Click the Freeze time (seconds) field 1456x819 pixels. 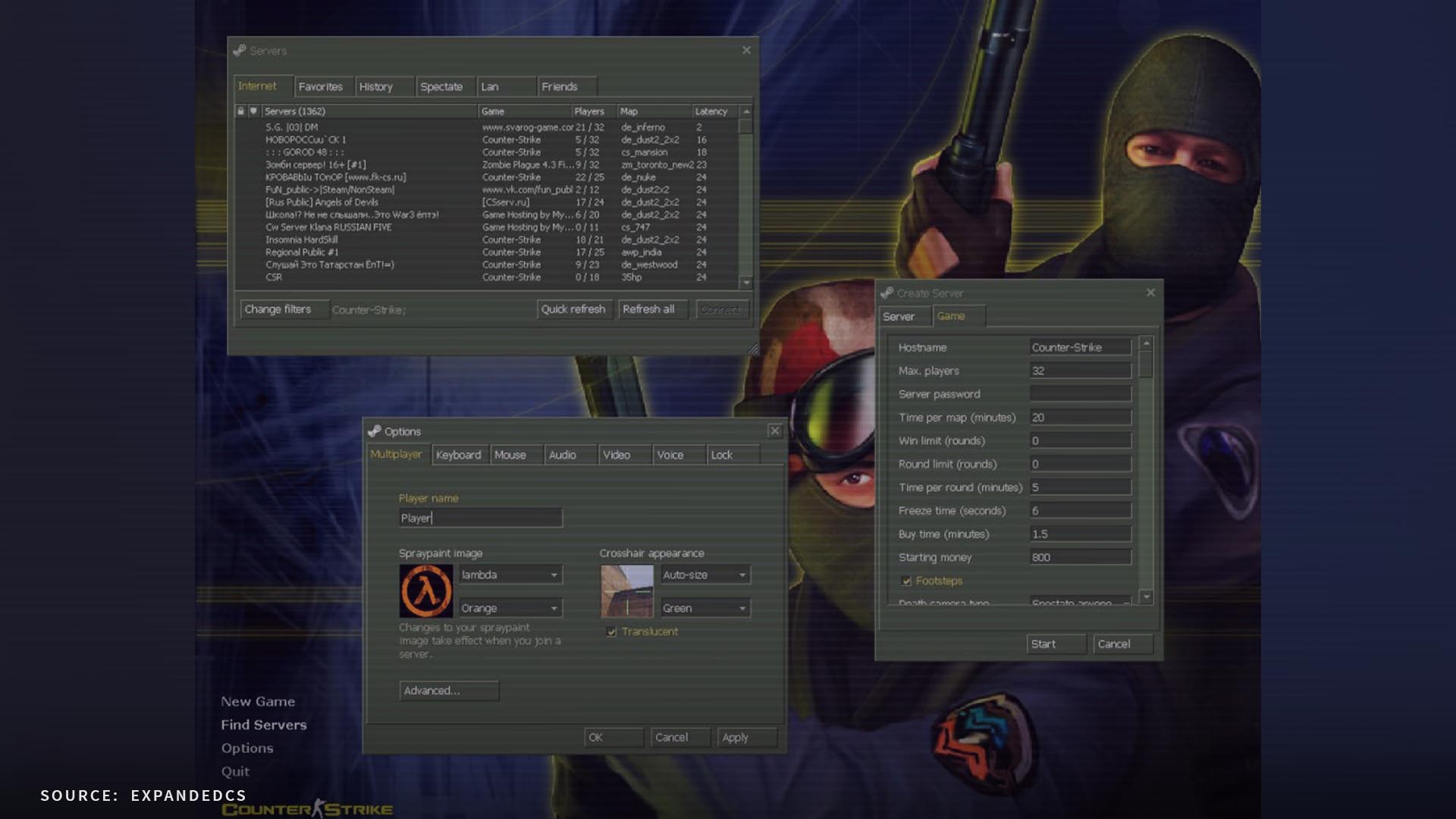pyautogui.click(x=1081, y=511)
